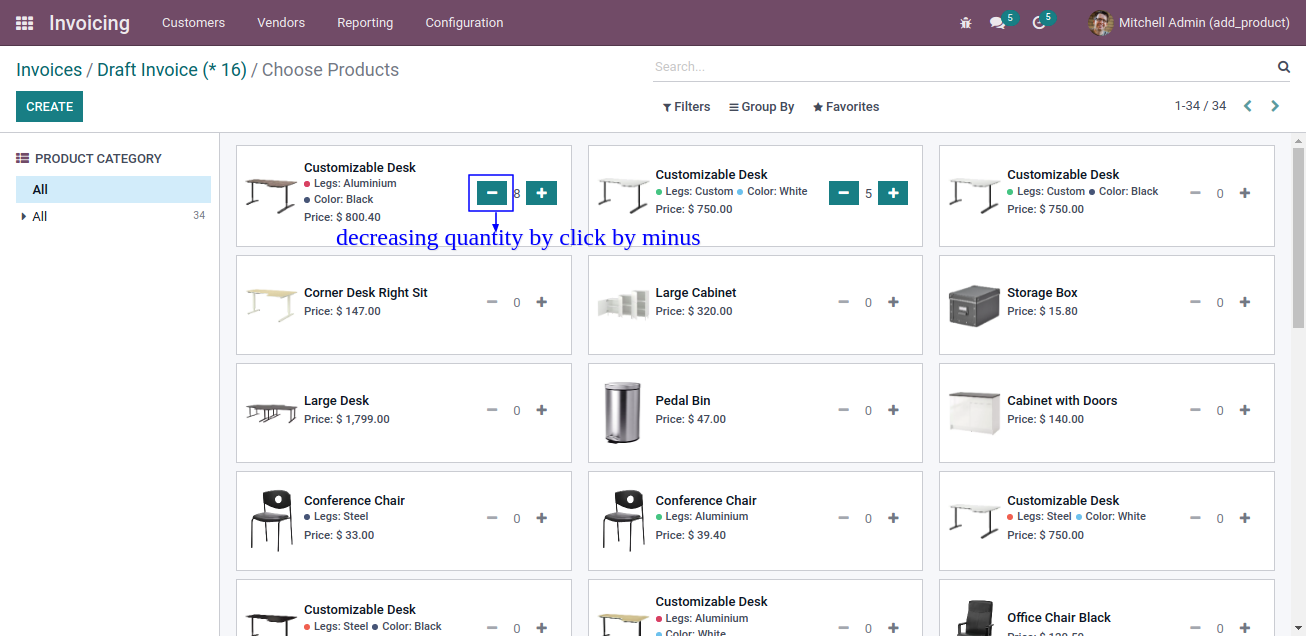Viewport: 1306px width, 636px height.
Task: Open the Reporting menu
Action: tap(365, 22)
